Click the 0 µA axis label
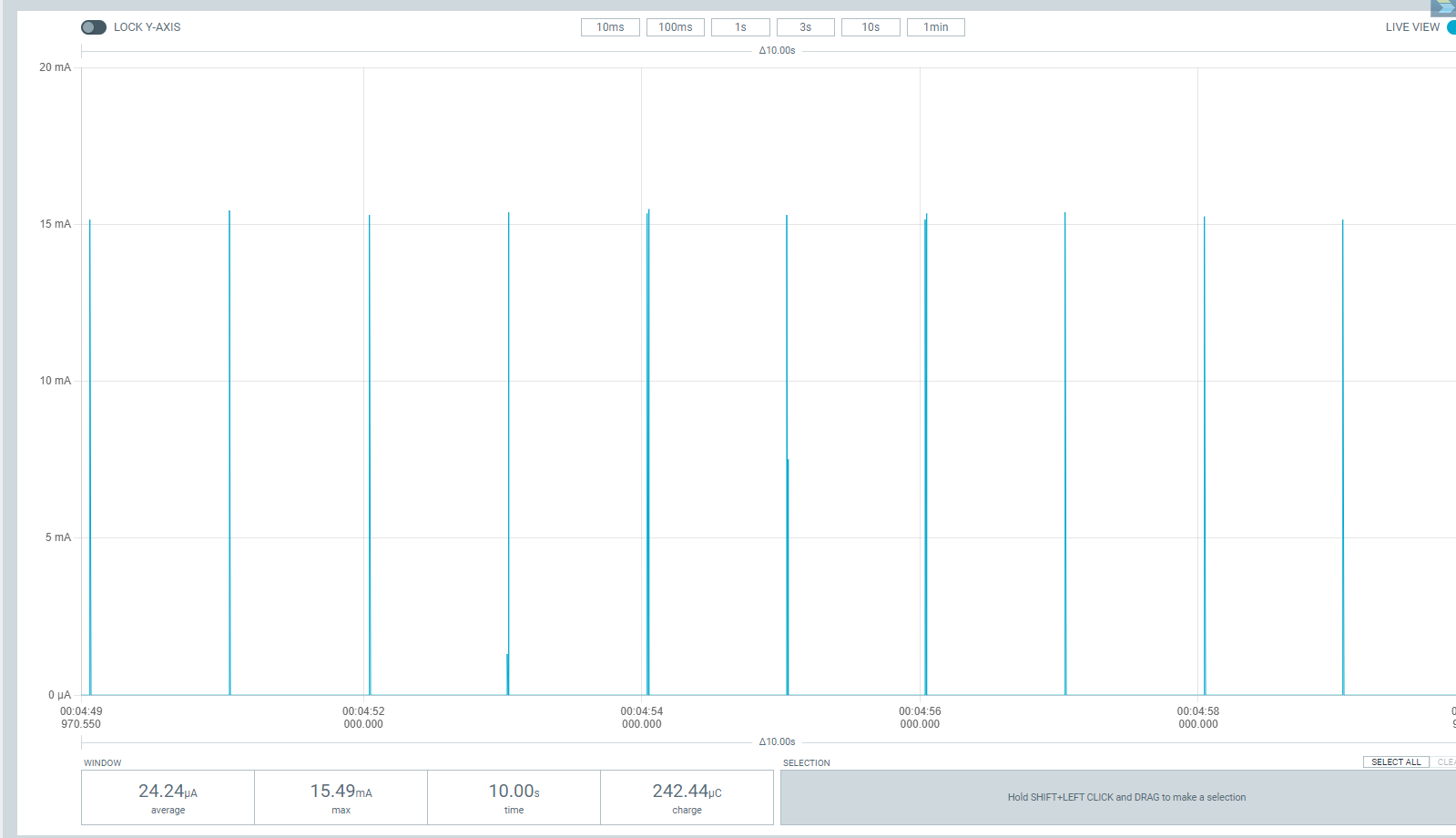The width and height of the screenshot is (1456, 838). point(59,695)
